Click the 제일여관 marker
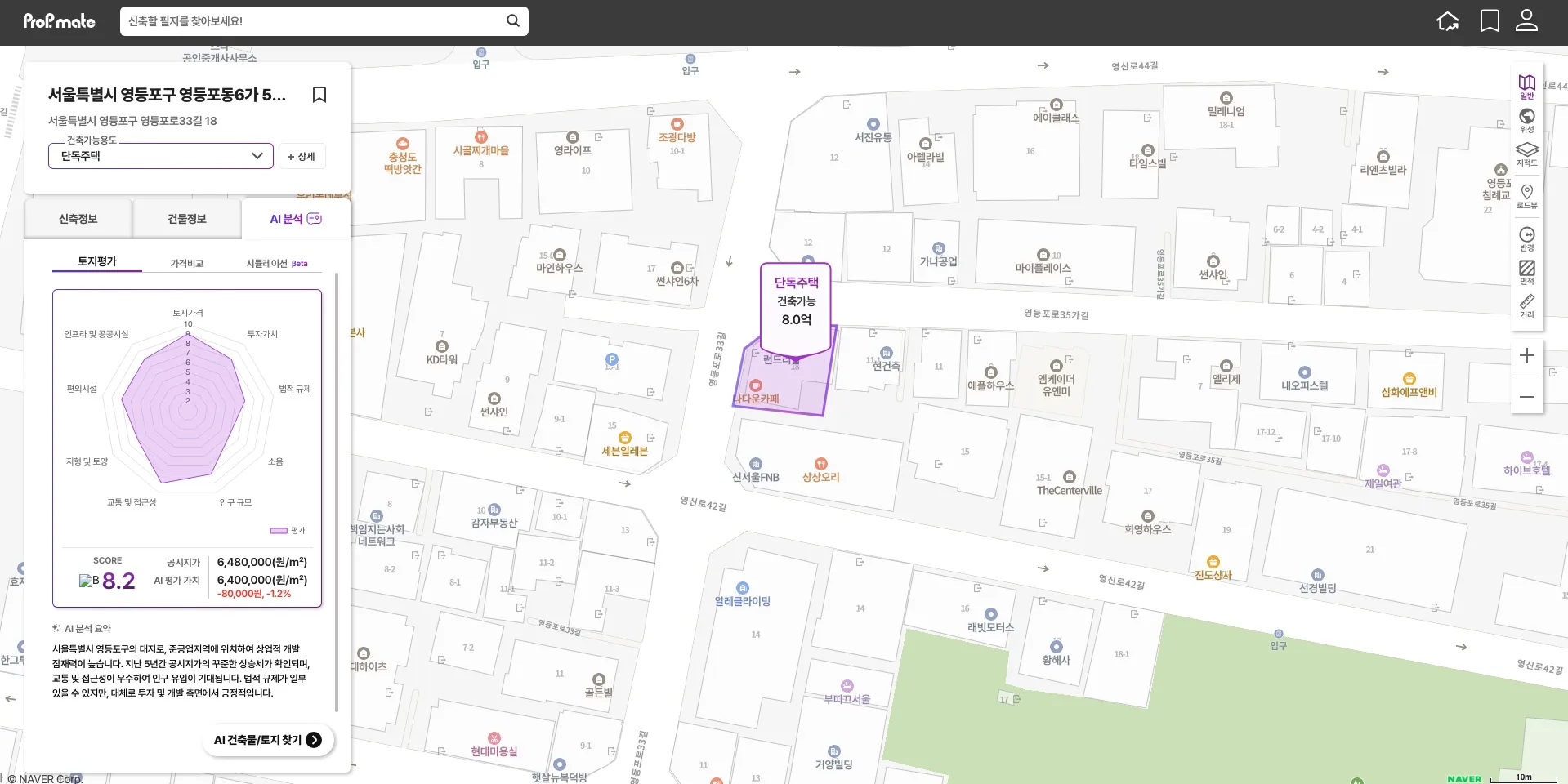 (x=1383, y=478)
